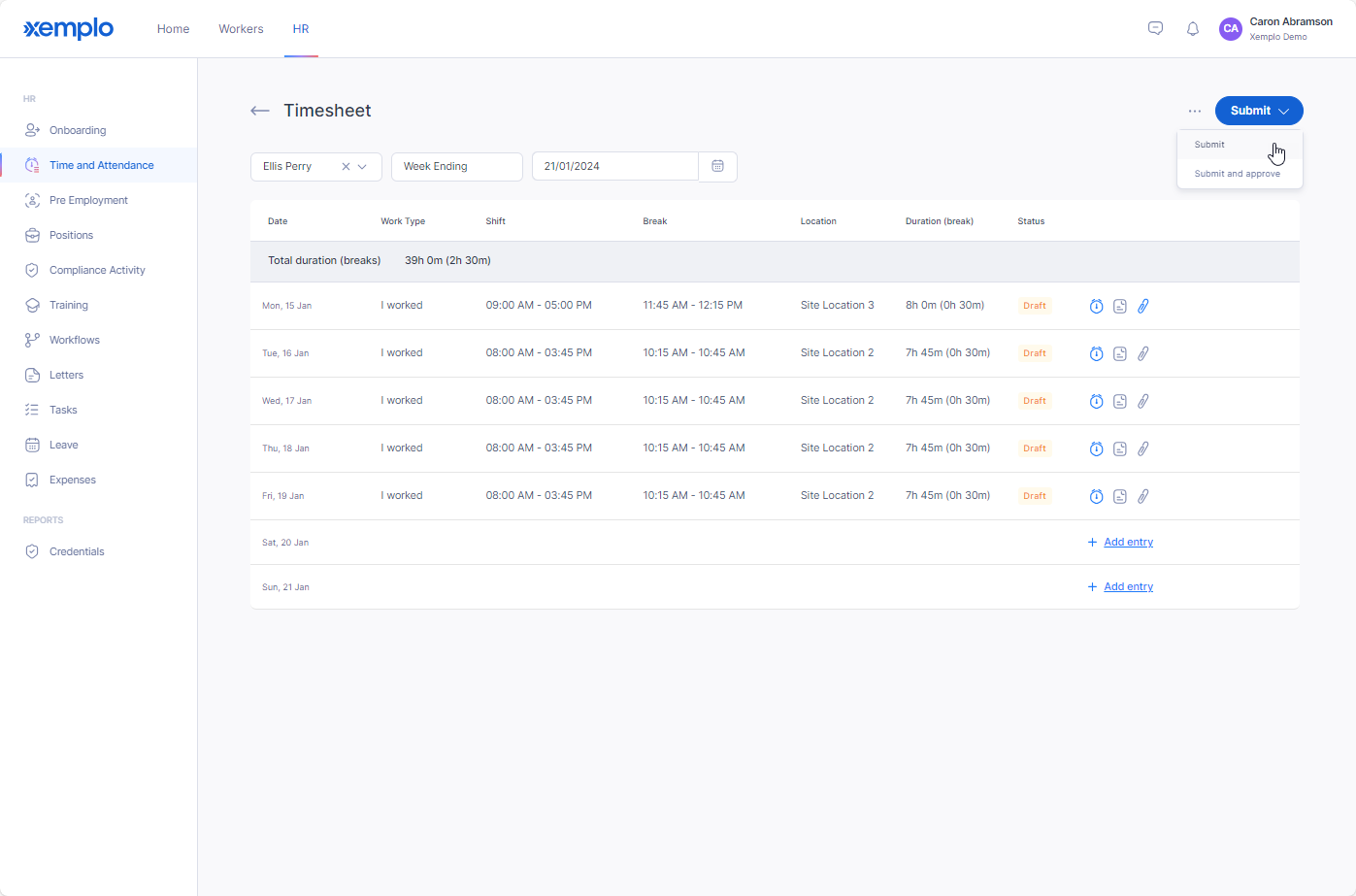Click the attachment paperclip for Wed, 17 Jan
The height and width of the screenshot is (896, 1356).
tap(1143, 401)
